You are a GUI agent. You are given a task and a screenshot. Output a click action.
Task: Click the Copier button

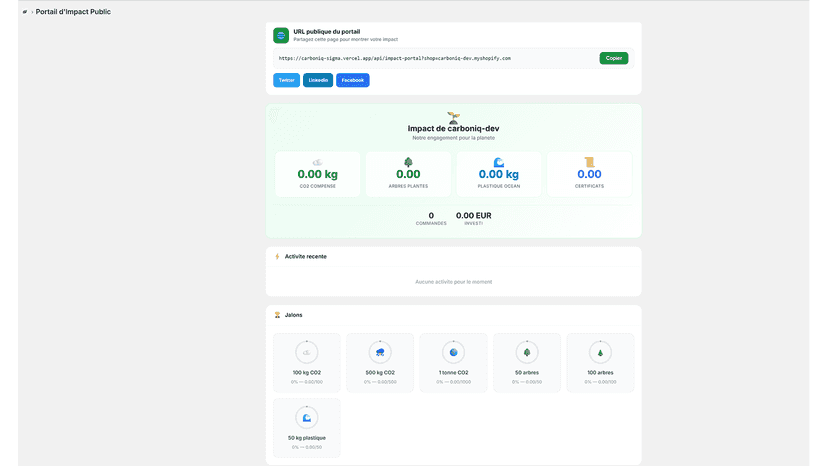click(x=614, y=58)
